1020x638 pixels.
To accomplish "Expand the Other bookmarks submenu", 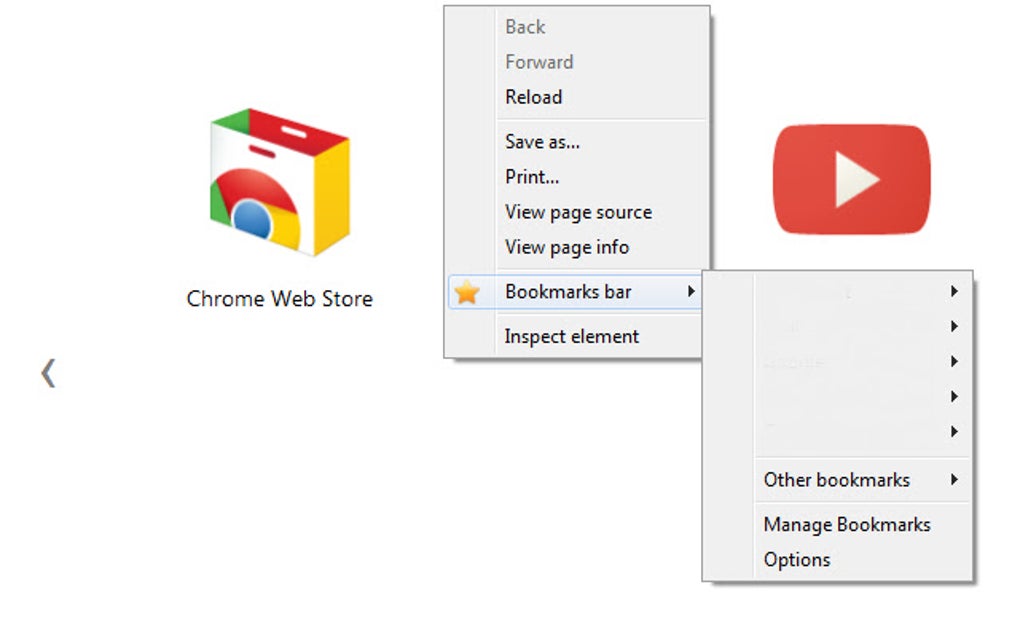I will (x=953, y=480).
